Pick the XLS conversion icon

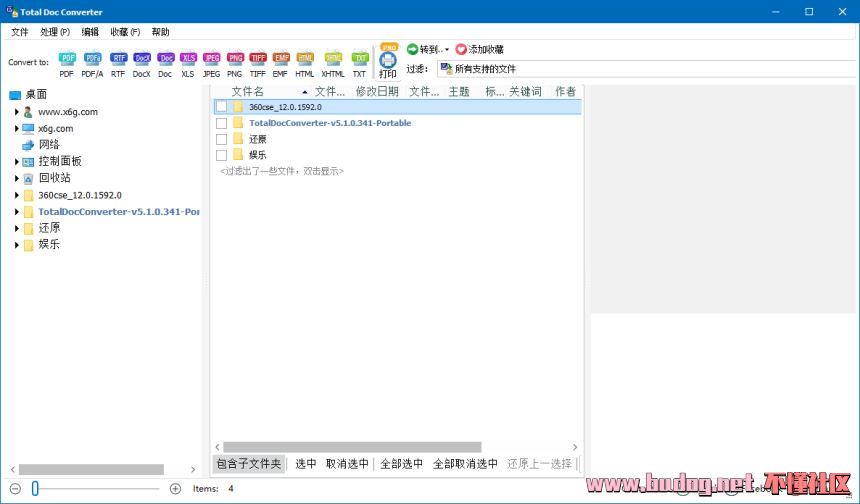click(x=188, y=59)
